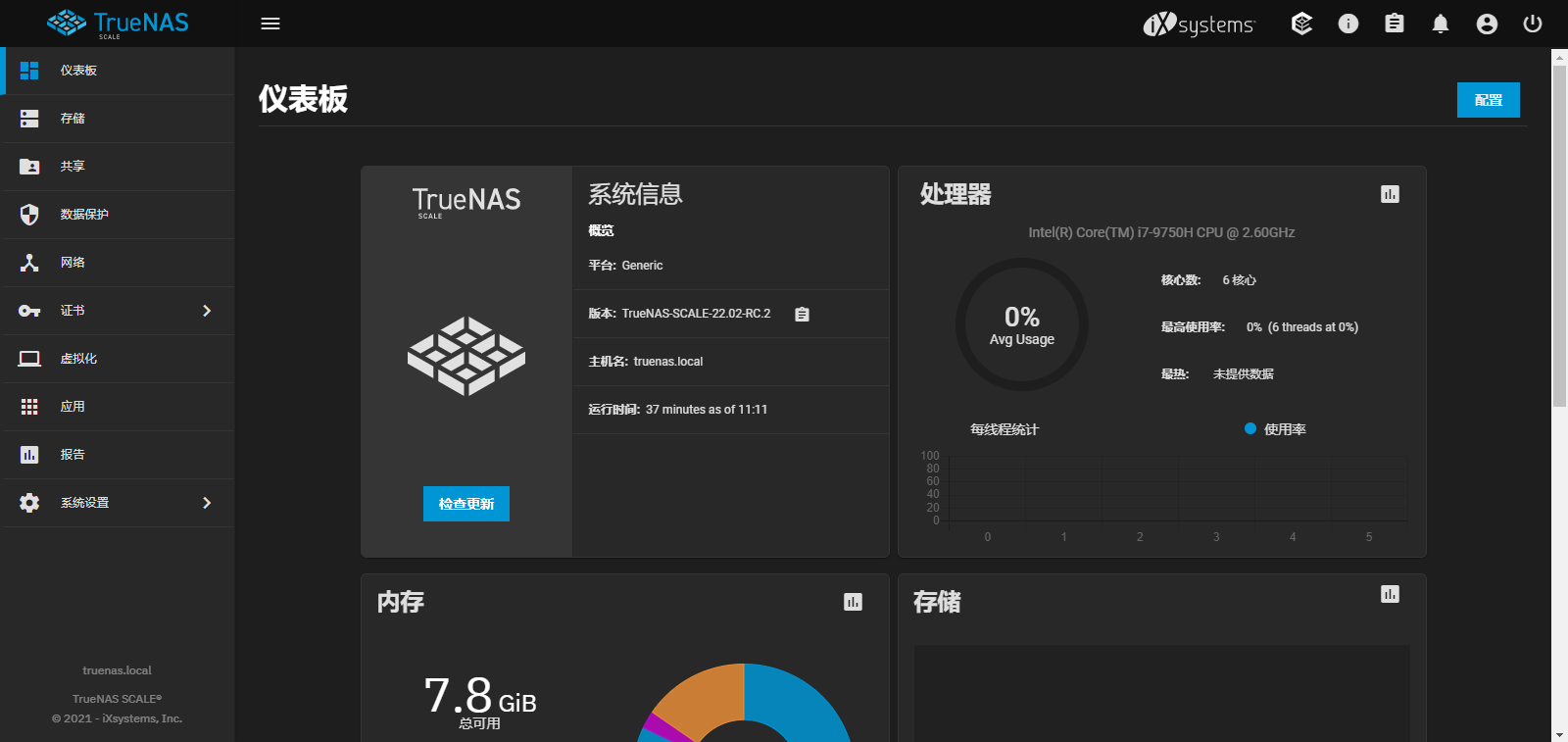Click the 版本 TrueNAS-SCALE-22.02-RC.2 text
Viewport: 1568px width, 742px height.
[x=679, y=314]
